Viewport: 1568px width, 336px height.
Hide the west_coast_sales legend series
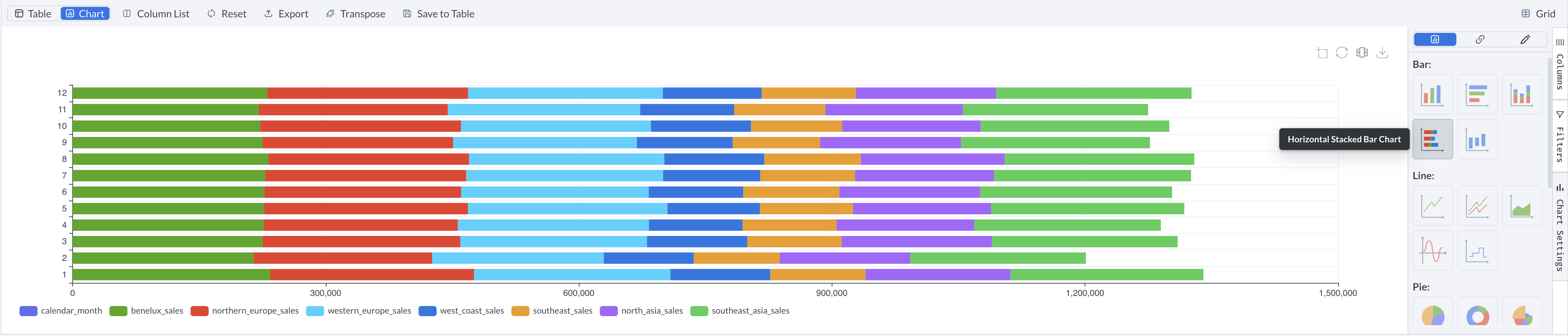click(x=472, y=310)
